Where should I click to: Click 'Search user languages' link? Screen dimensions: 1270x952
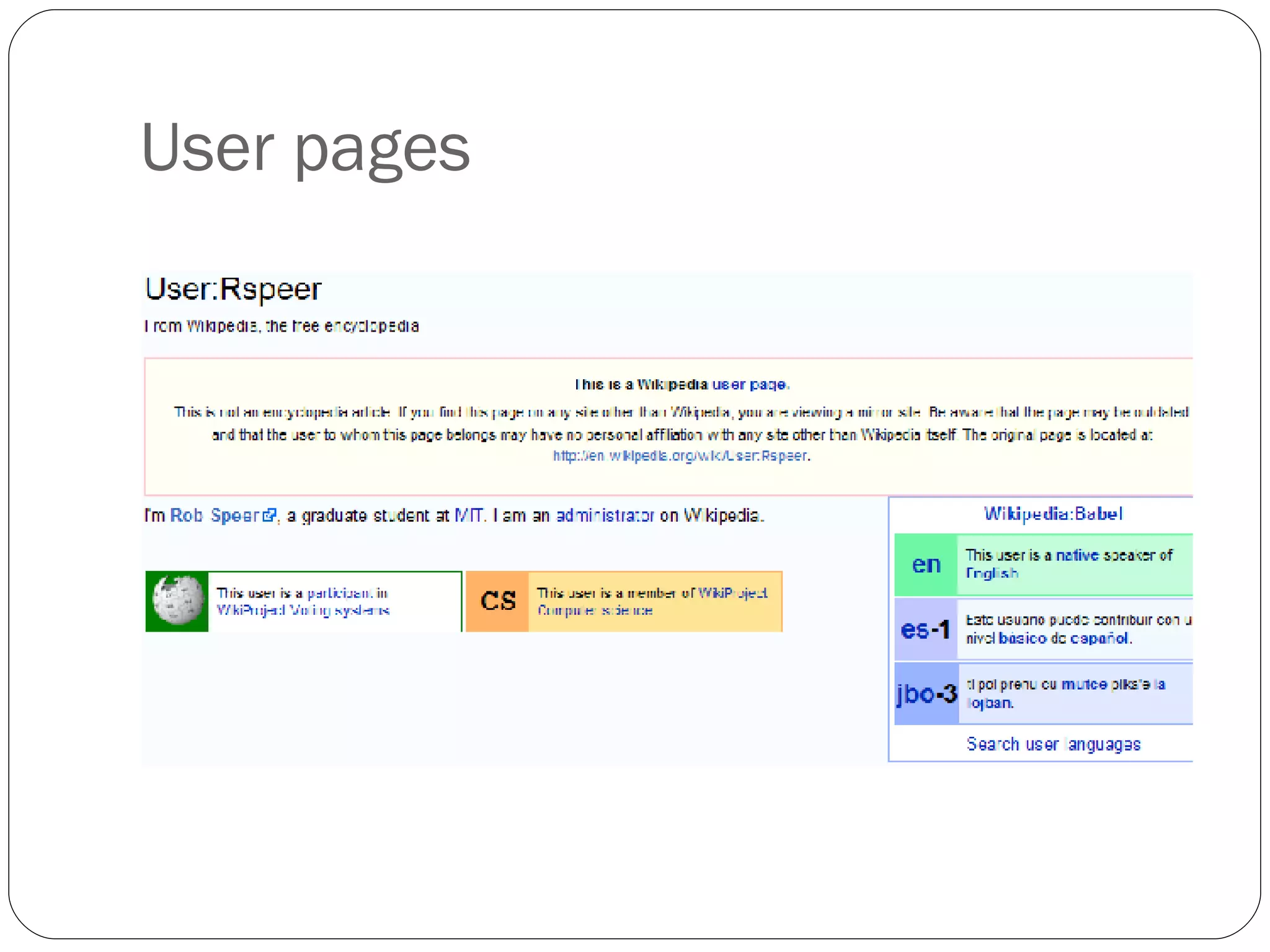(1054, 744)
